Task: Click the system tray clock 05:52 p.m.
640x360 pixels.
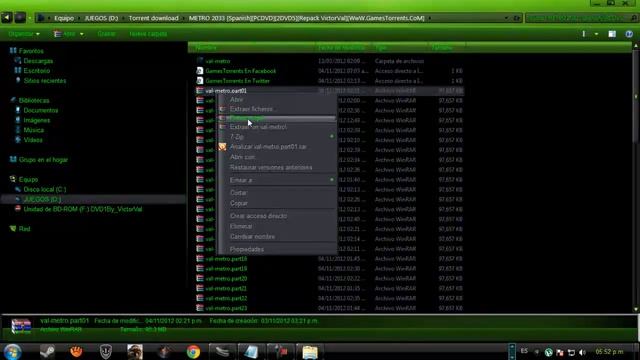Action: coord(609,351)
